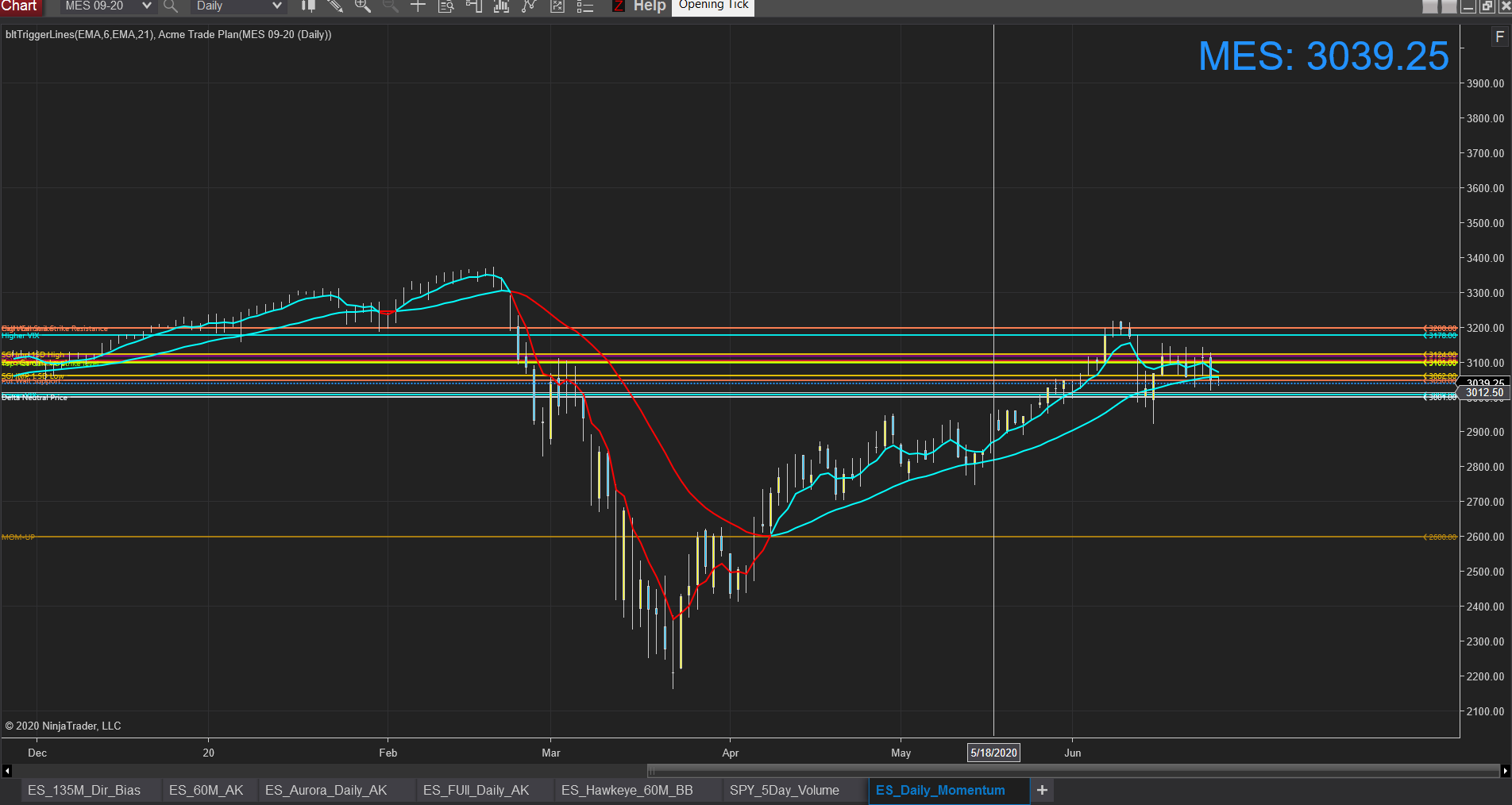The height and width of the screenshot is (805, 1512).
Task: Click the MES: 3039.25 price readout
Action: click(x=1324, y=56)
